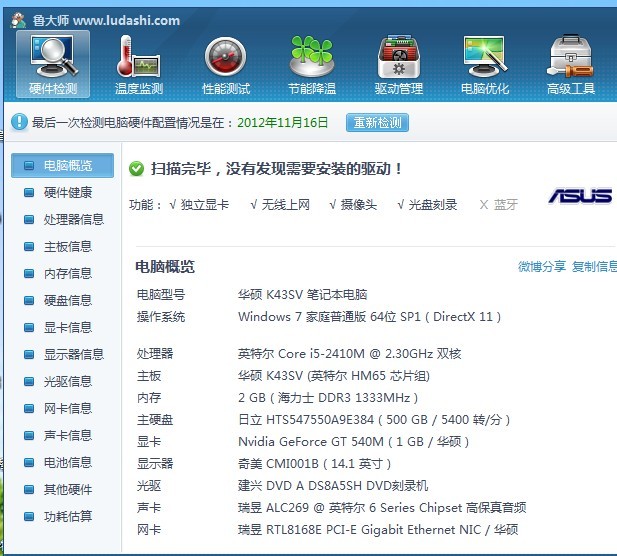Screen dimensions: 617x556
Task: Click the www.ludashi.com title text
Action: coord(126,20)
